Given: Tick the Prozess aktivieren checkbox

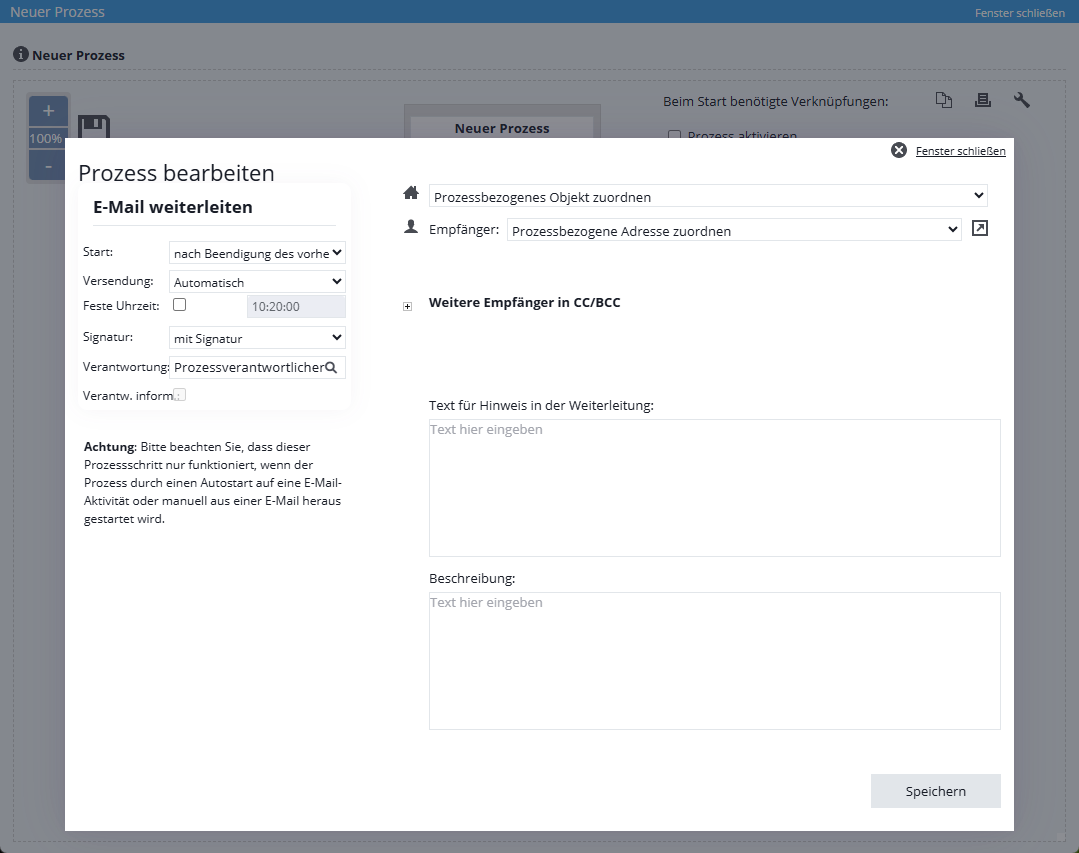Looking at the screenshot, I should (x=675, y=135).
